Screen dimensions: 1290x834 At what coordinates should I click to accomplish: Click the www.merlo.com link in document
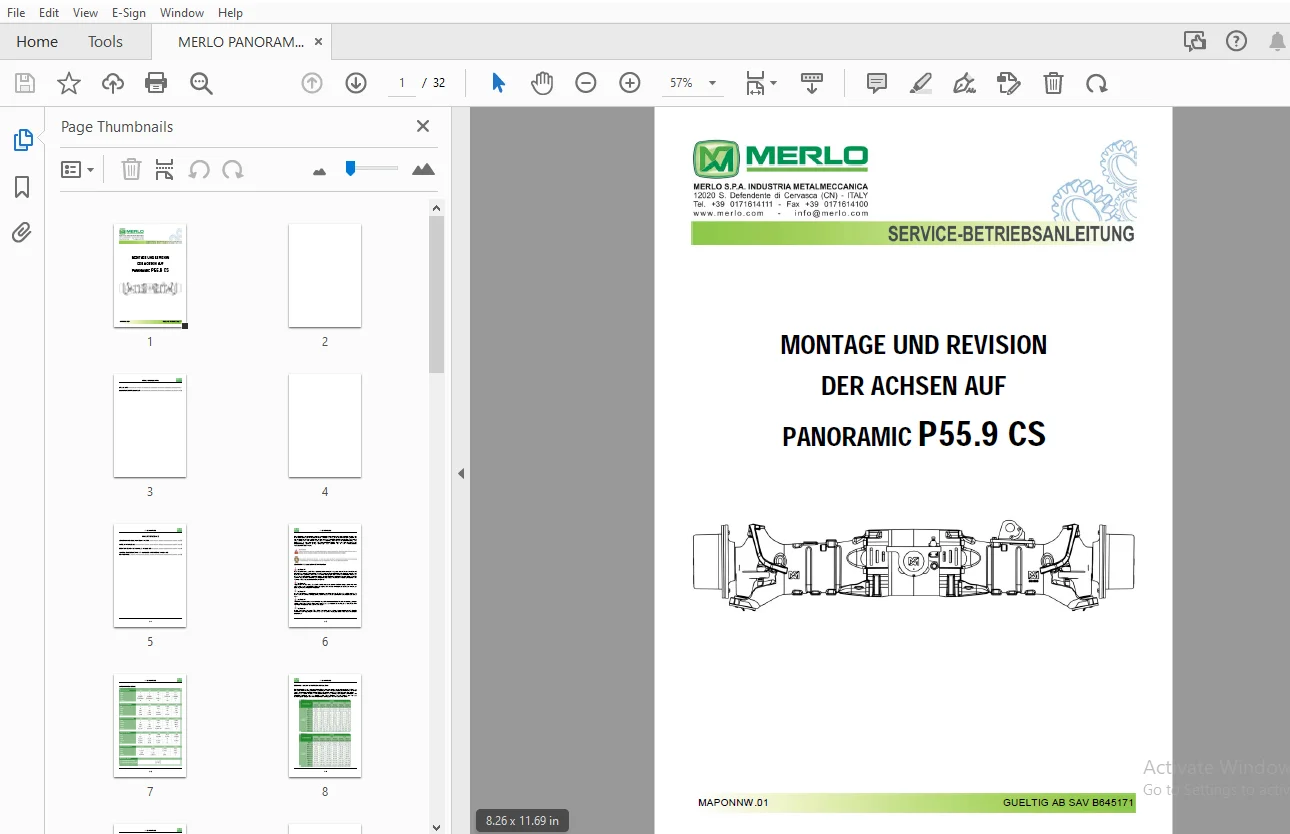[x=728, y=213]
